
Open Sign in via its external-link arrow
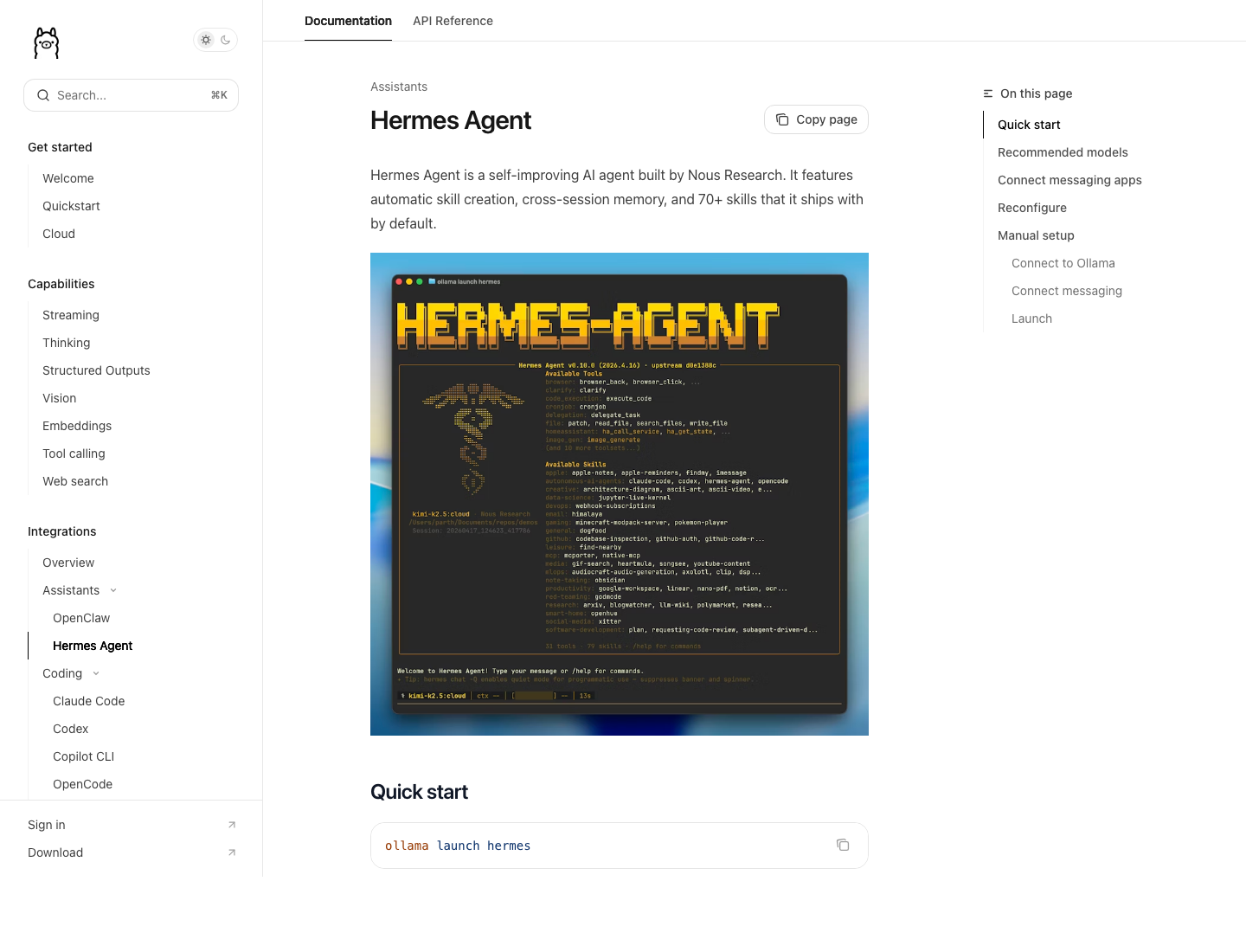point(232,825)
